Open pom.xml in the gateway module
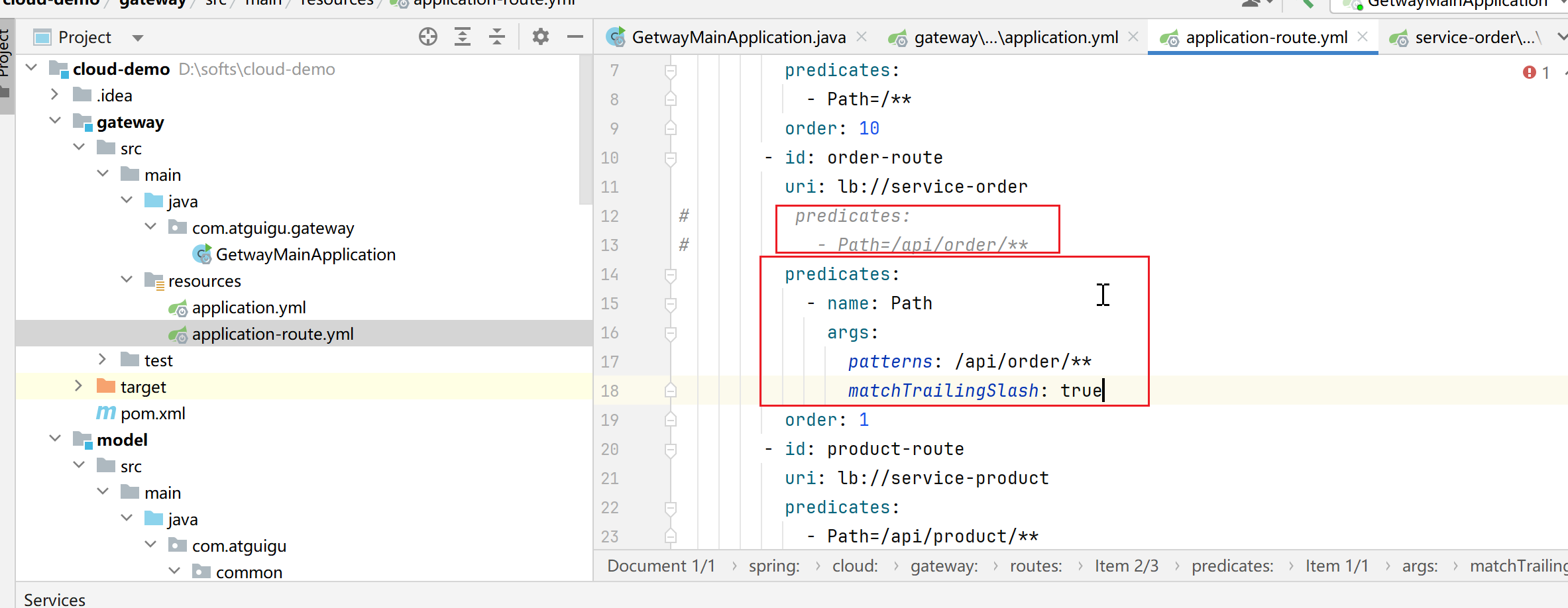The width and height of the screenshot is (1568, 608). [152, 413]
